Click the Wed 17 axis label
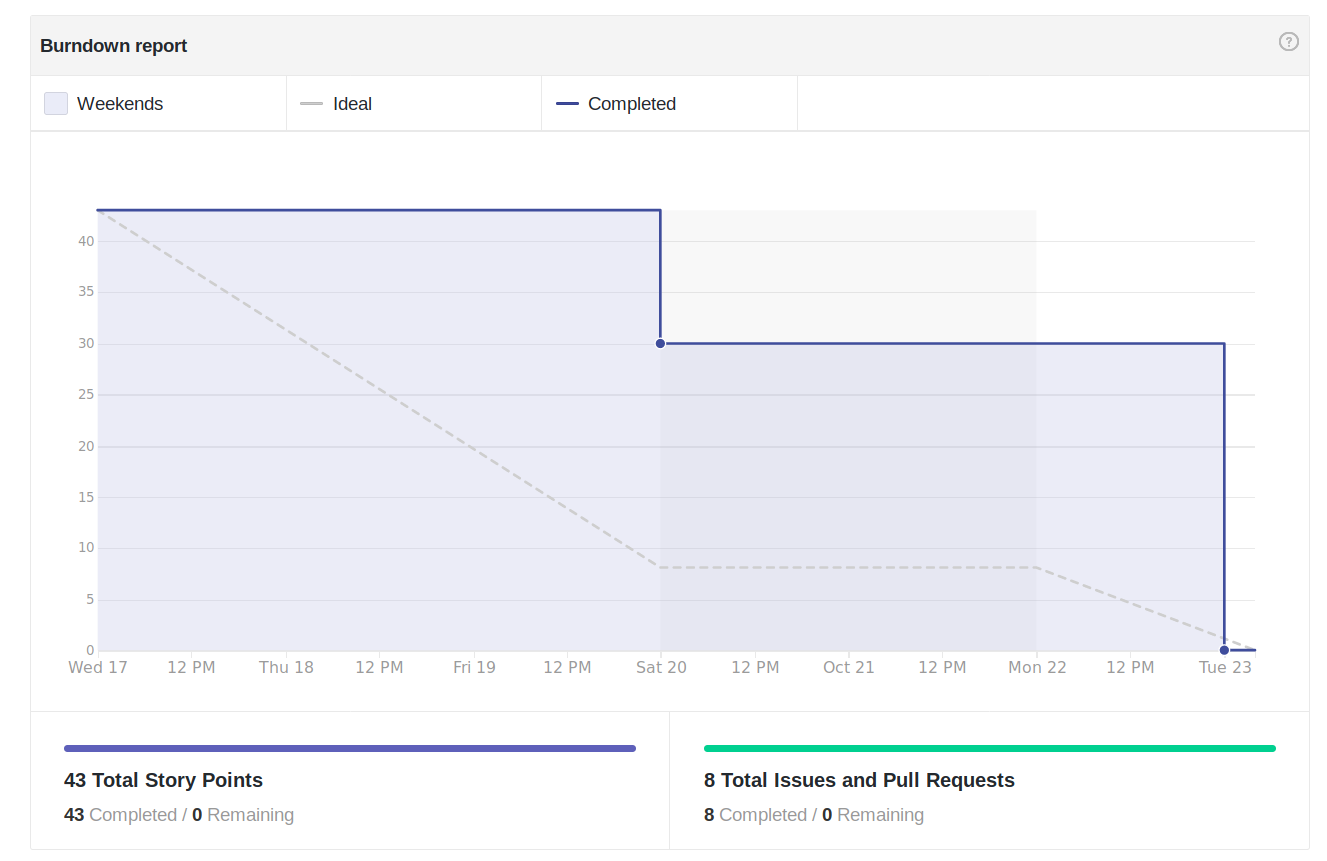 [x=98, y=667]
